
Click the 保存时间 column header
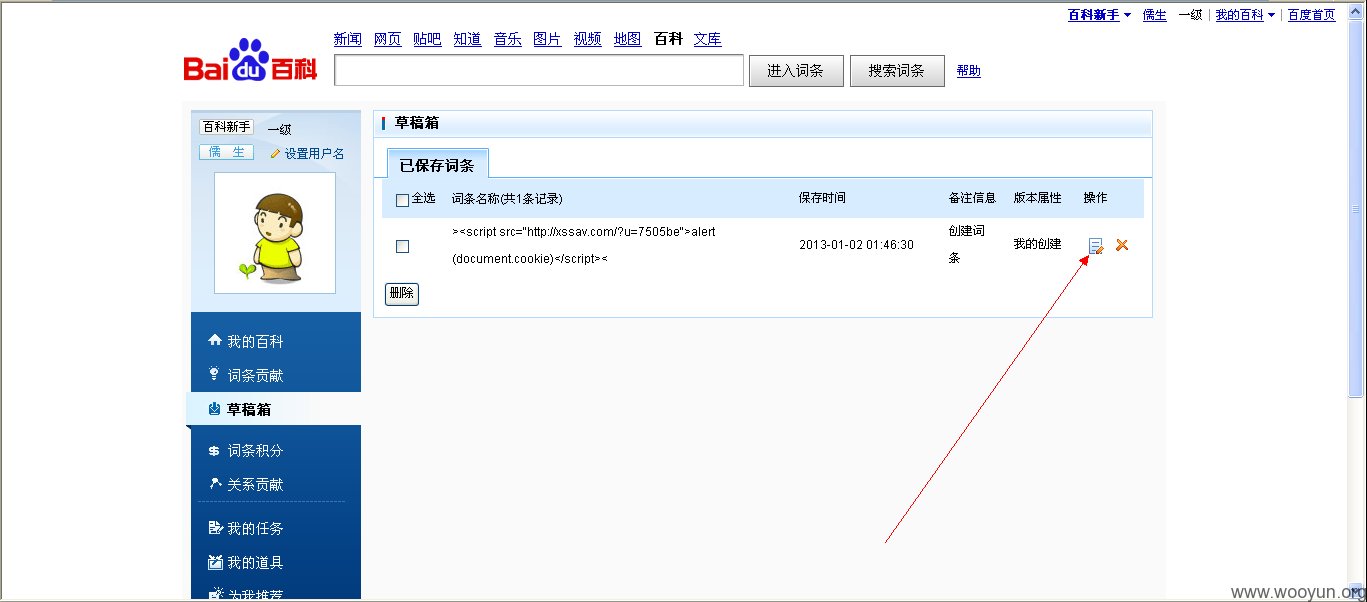pos(822,198)
